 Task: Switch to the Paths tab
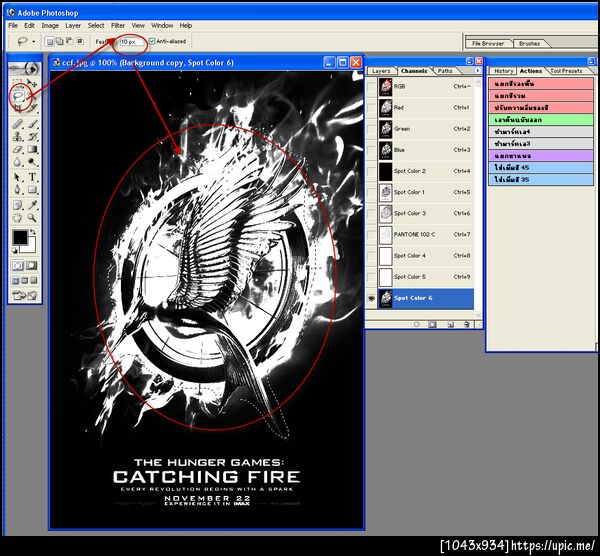(x=445, y=71)
